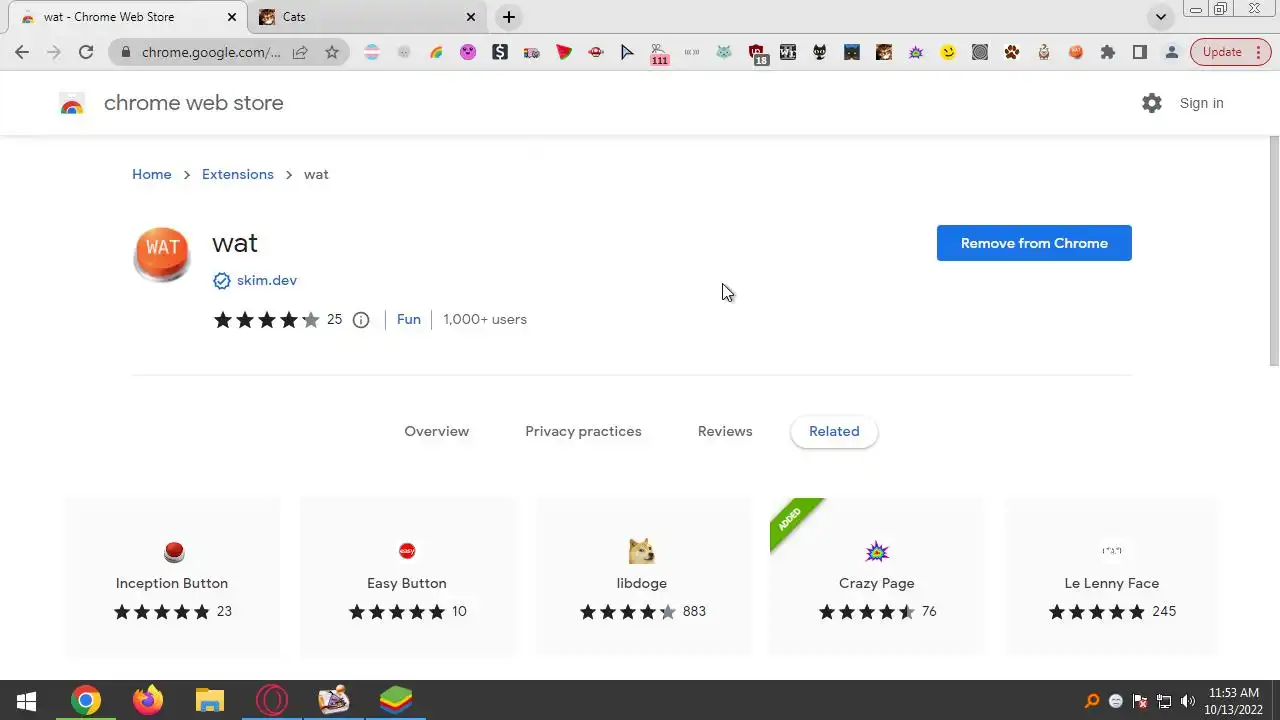This screenshot has height=720, width=1280.
Task: Click the chrome web store rainbow logo
Action: pos(72,104)
